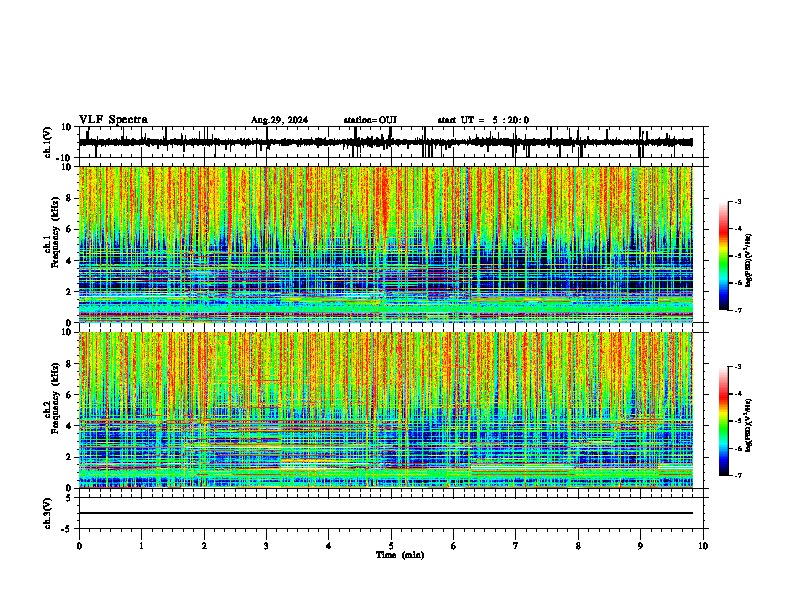
Task: Click the "Time (min)" axis title
Action: [x=400, y=555]
